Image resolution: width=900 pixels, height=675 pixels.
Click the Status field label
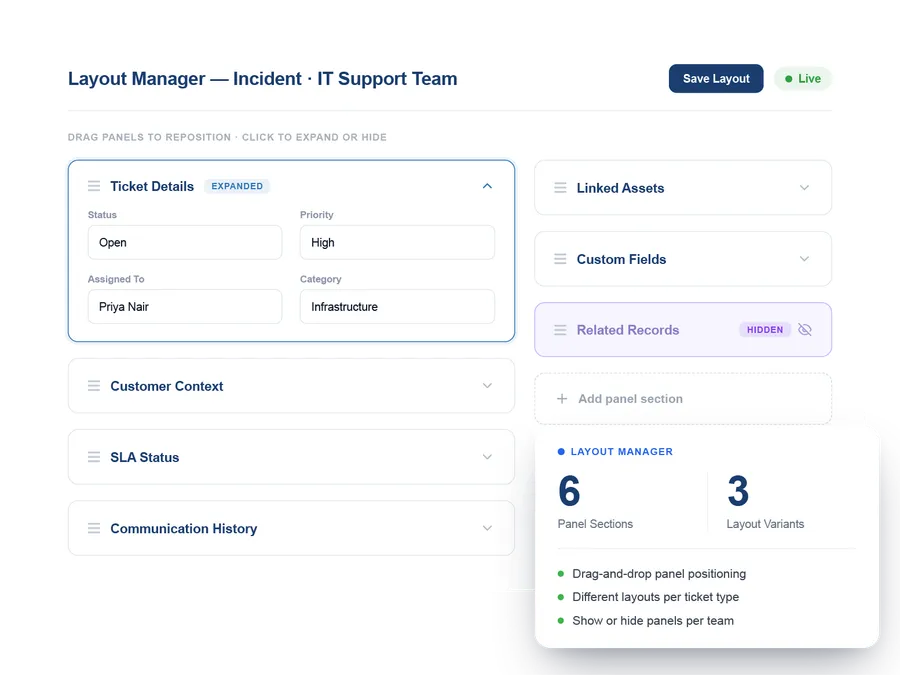pyautogui.click(x=102, y=215)
